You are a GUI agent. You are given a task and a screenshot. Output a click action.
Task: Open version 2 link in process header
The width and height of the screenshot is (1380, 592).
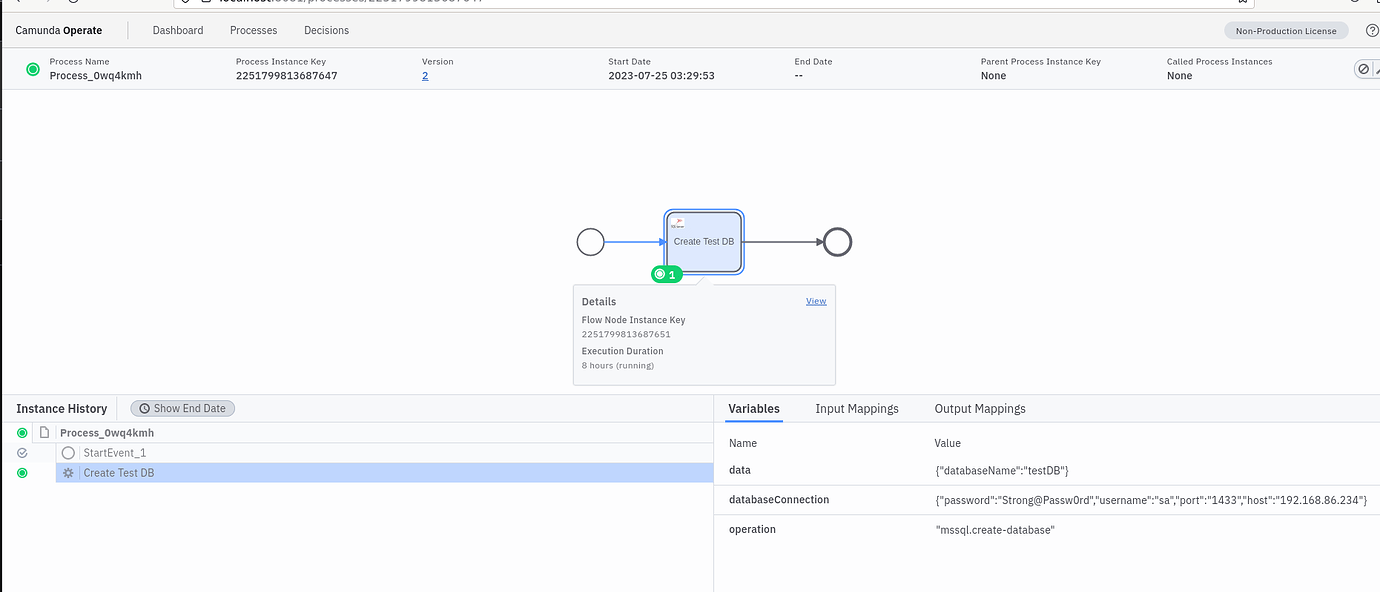click(x=425, y=75)
